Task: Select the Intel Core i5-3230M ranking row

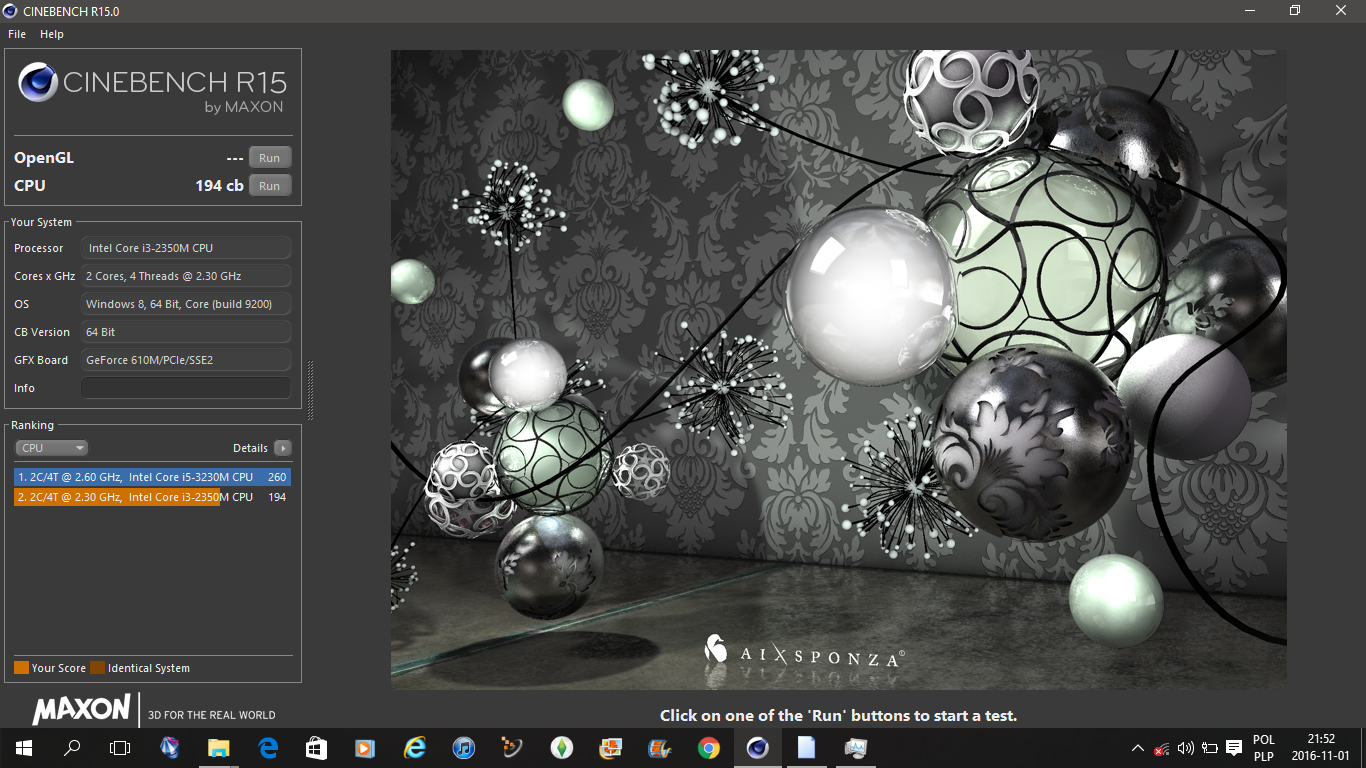Action: pyautogui.click(x=152, y=477)
